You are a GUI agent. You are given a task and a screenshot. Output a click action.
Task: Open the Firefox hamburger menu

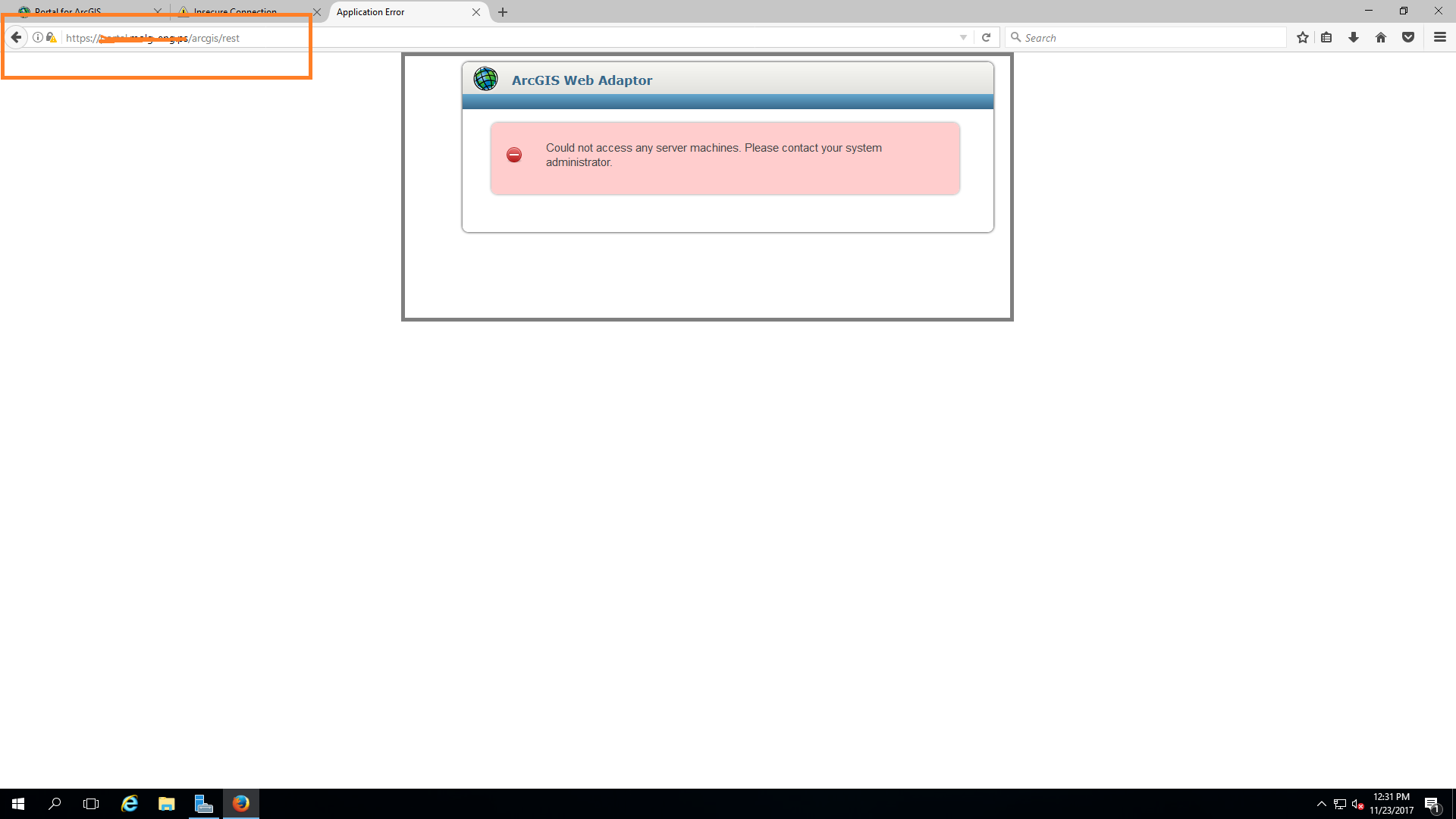1439,37
